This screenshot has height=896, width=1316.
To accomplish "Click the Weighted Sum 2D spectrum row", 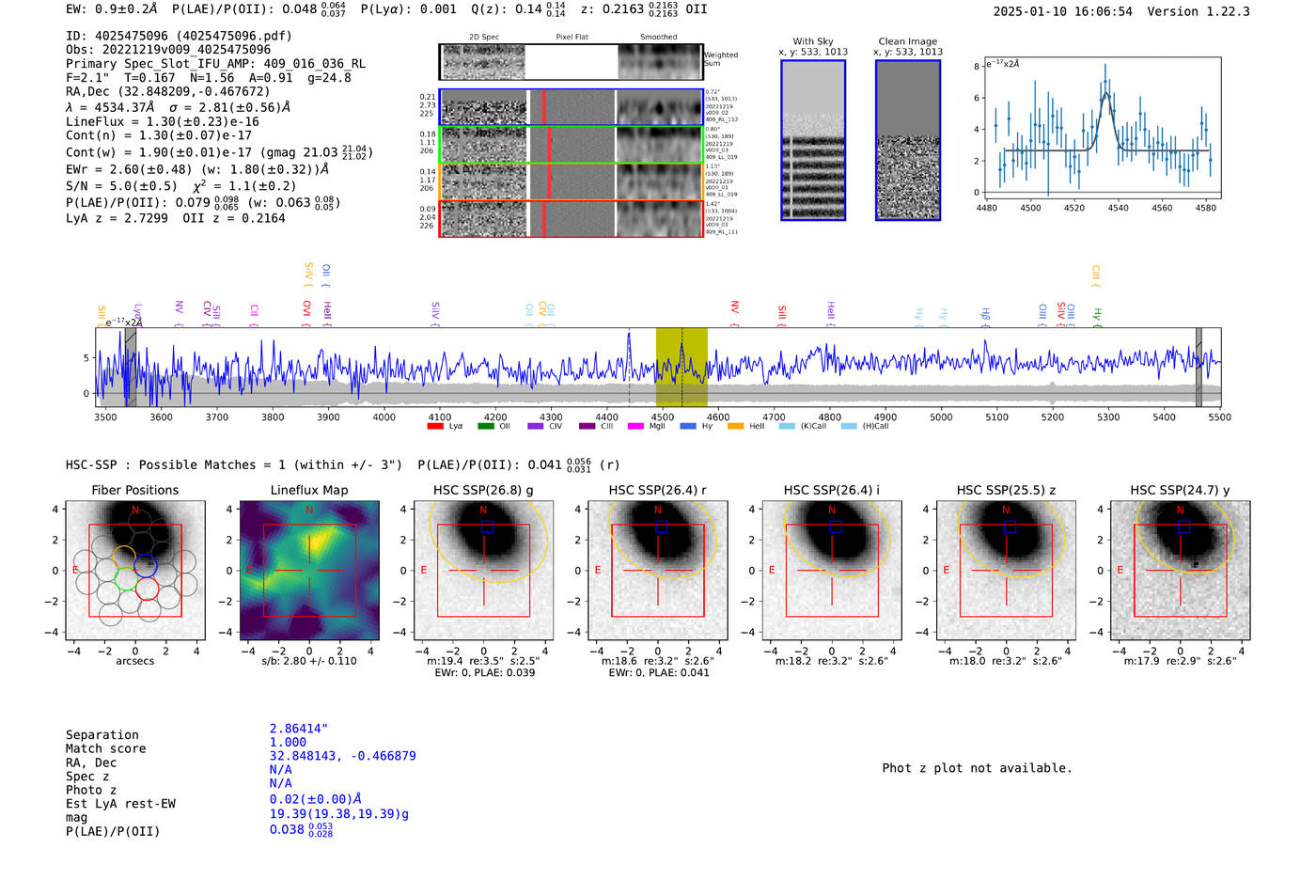I will (x=571, y=62).
